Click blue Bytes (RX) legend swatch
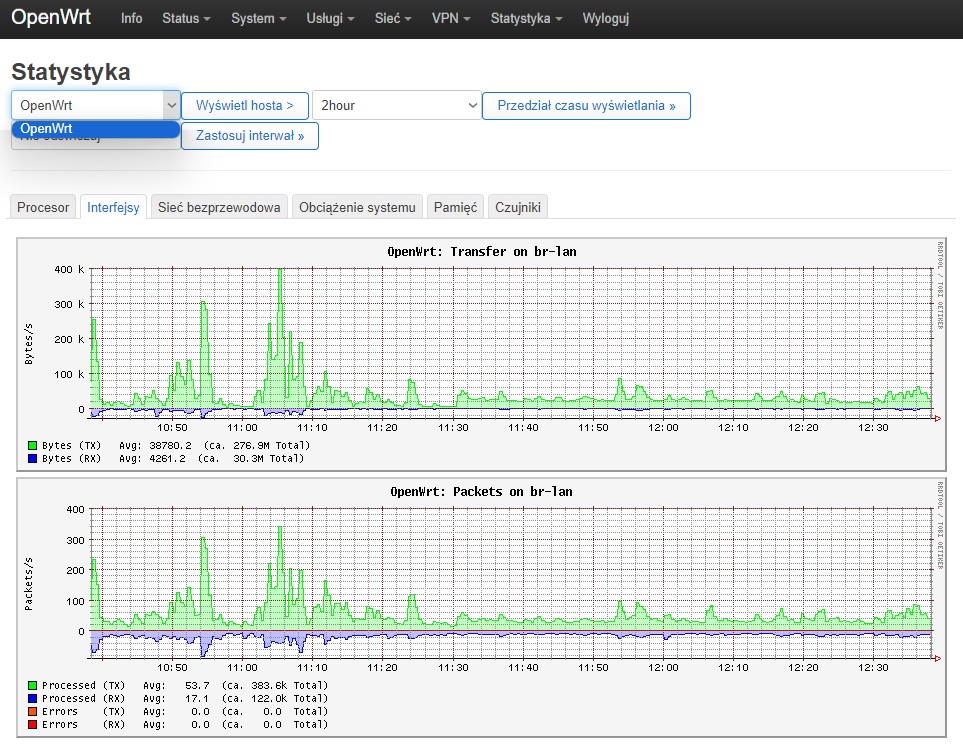 [x=33, y=458]
